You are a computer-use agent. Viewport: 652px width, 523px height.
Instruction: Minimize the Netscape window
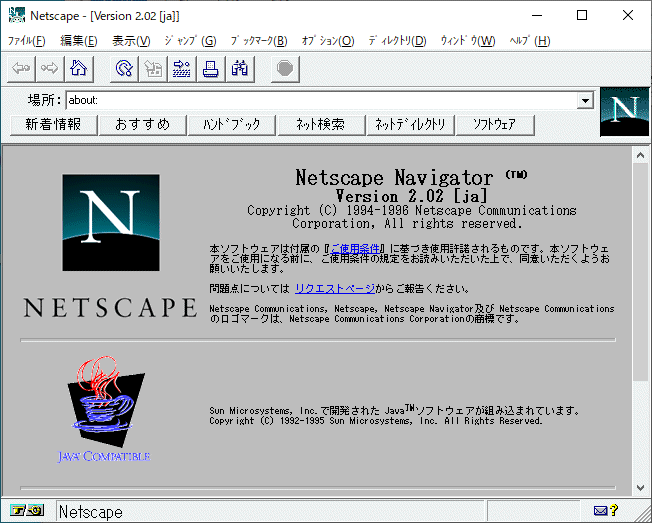point(537,16)
